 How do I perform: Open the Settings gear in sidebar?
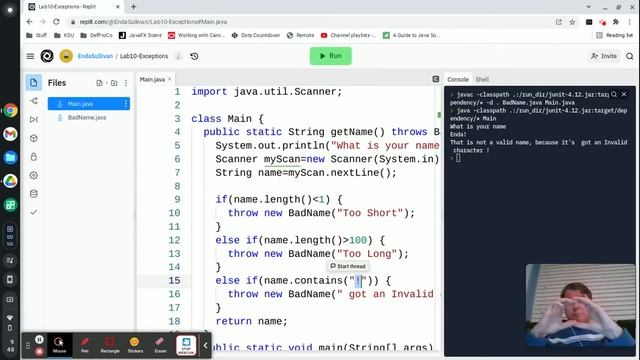pyautogui.click(x=33, y=175)
